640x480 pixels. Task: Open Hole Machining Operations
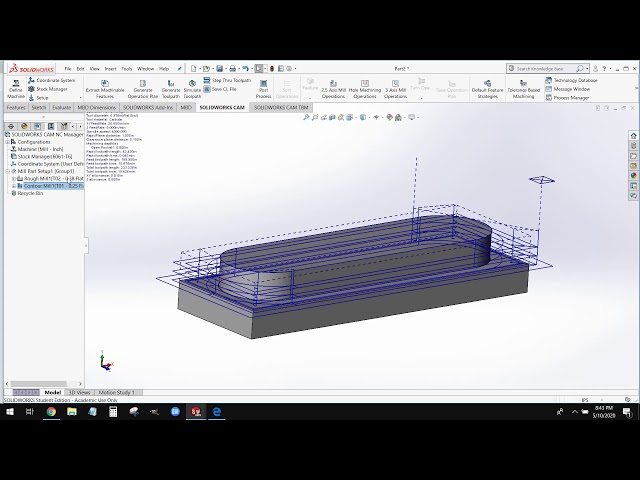click(365, 89)
